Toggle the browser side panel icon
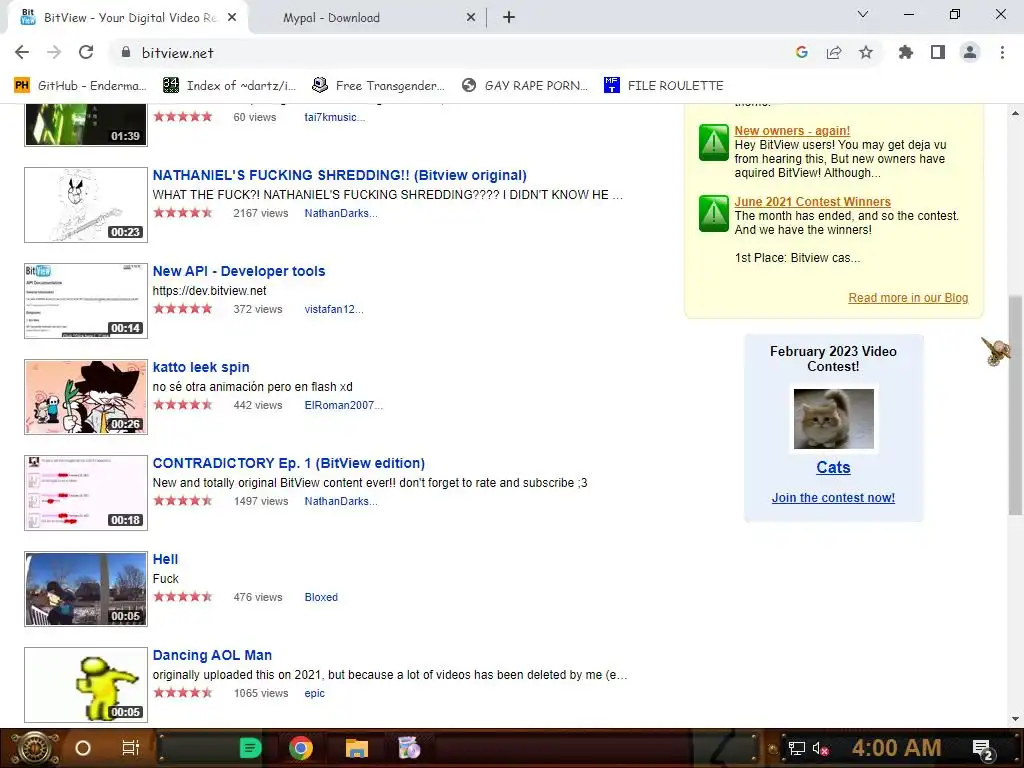 pyautogui.click(x=938, y=53)
